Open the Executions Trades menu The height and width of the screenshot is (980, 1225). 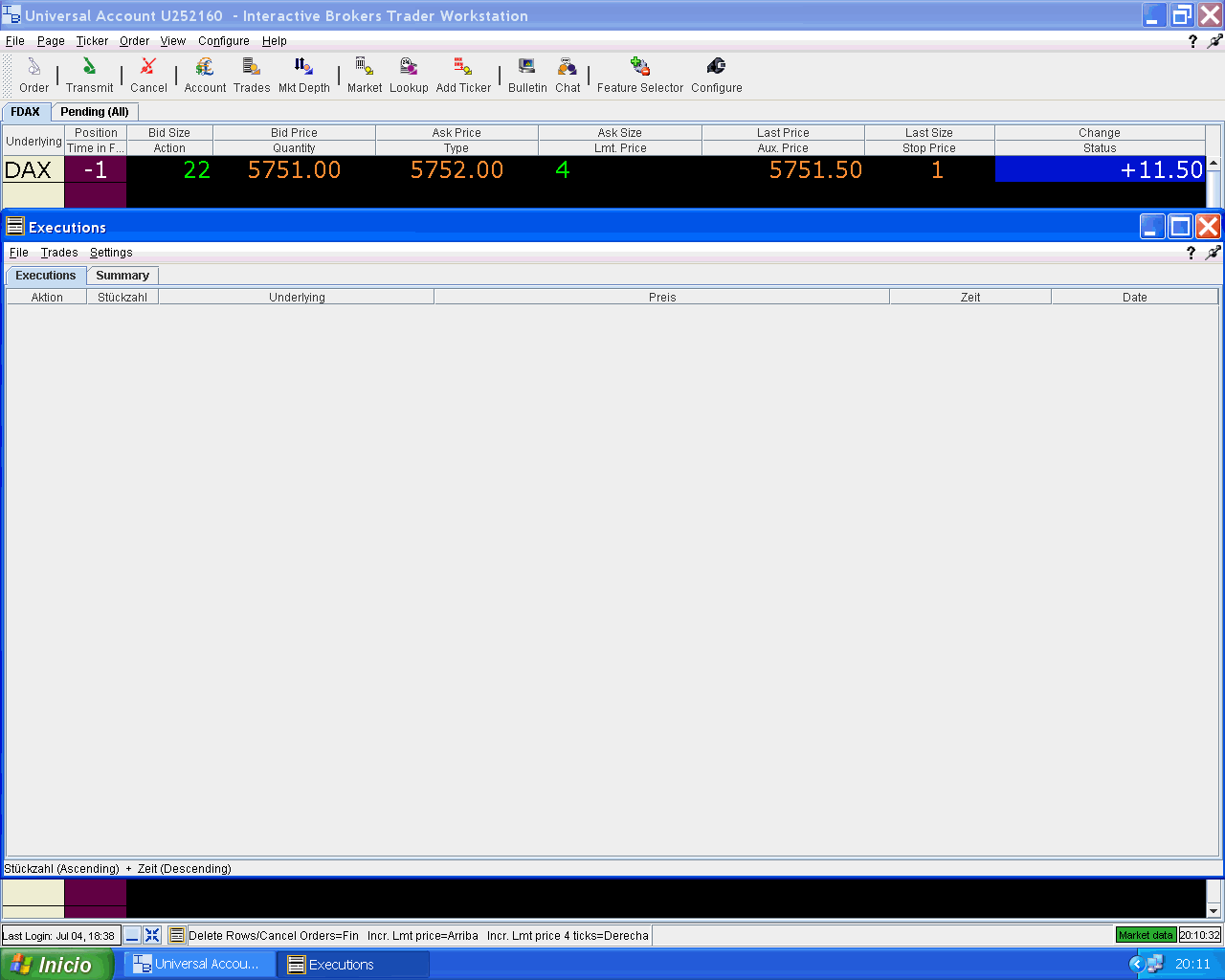(59, 253)
